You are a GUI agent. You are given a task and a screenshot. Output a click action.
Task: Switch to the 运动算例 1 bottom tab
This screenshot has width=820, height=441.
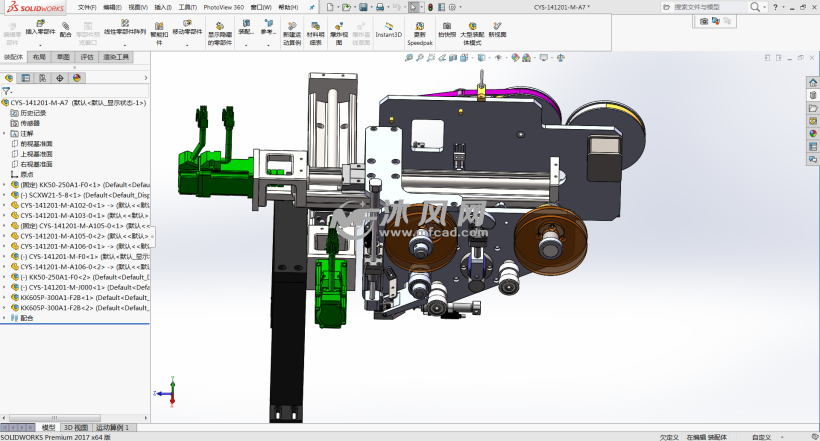pos(112,427)
